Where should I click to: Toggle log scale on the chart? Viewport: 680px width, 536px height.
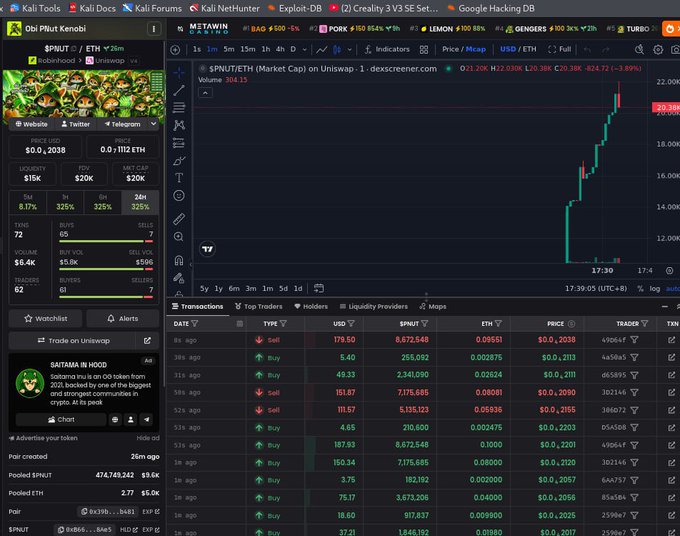[x=654, y=288]
